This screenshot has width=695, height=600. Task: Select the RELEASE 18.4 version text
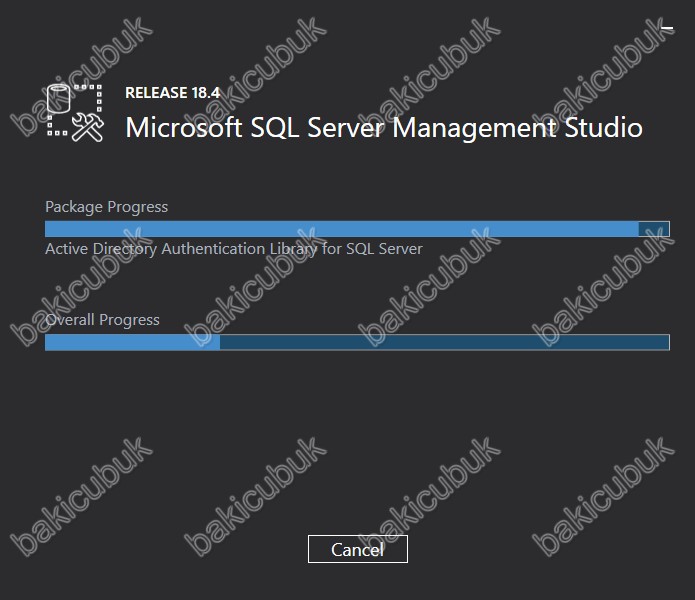tap(172, 93)
